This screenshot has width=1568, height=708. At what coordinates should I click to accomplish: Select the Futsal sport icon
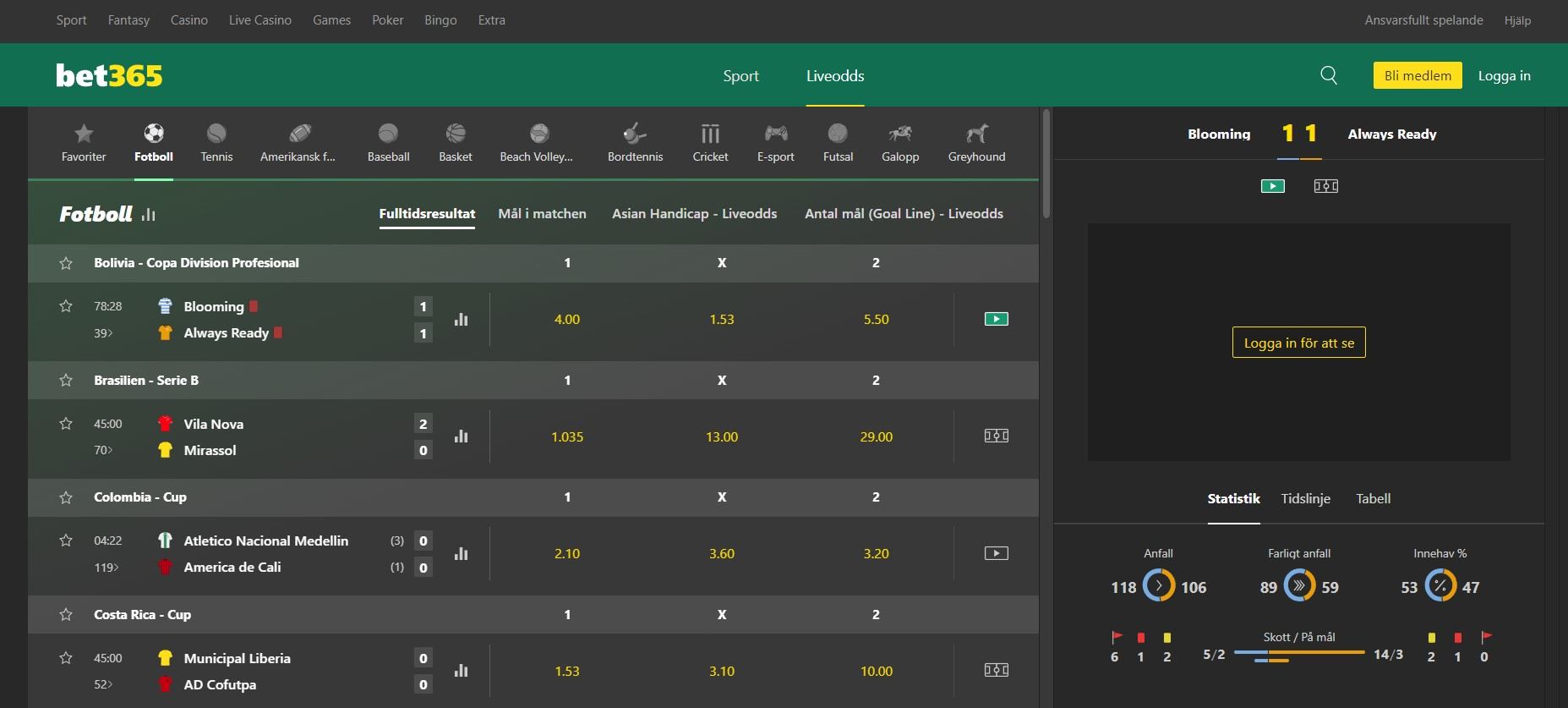[x=838, y=133]
